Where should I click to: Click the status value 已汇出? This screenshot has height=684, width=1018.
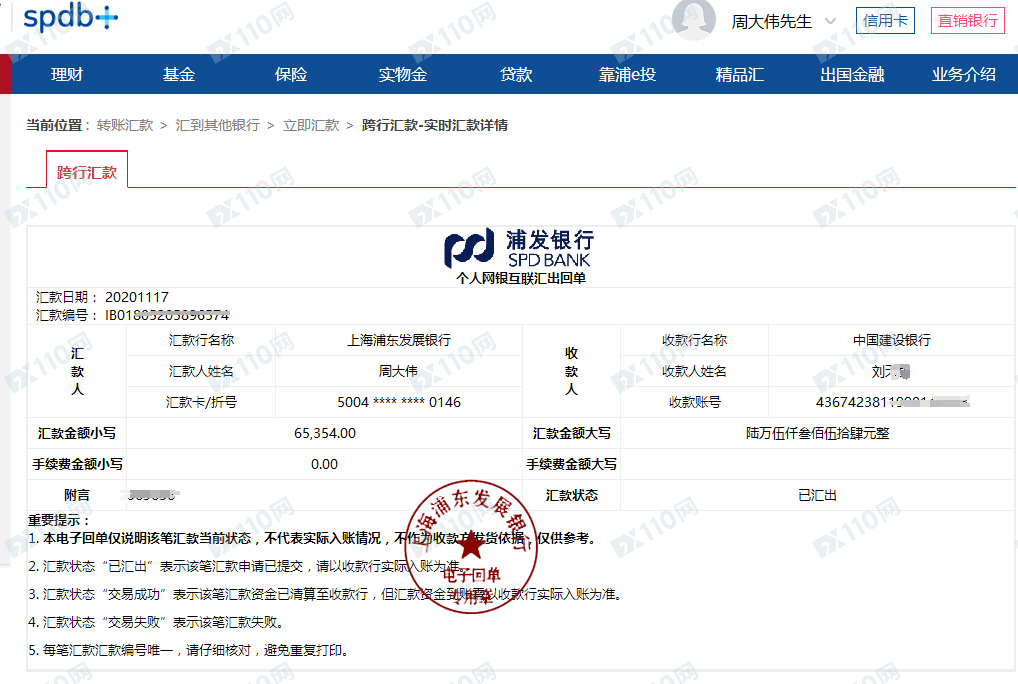point(817,495)
